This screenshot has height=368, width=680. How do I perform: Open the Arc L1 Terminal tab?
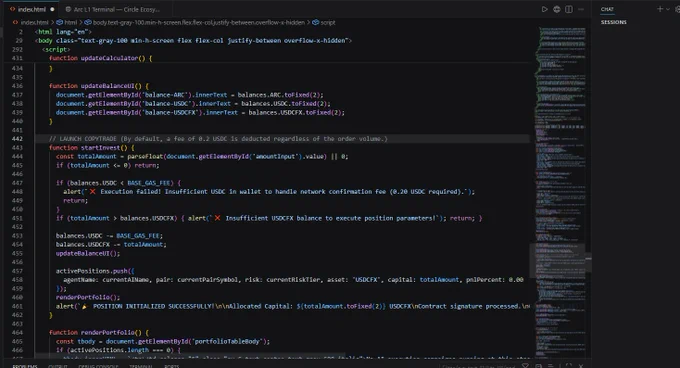pos(116,9)
